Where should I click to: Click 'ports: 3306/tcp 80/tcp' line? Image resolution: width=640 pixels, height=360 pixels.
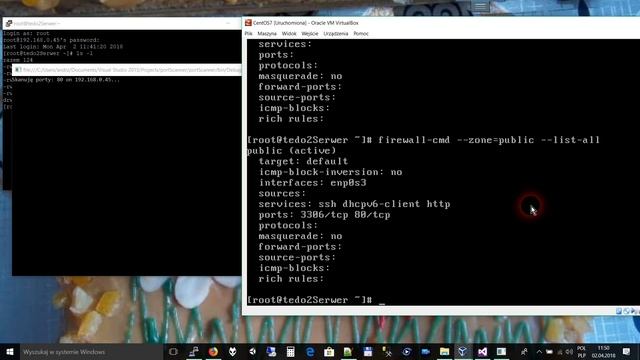pos(324,215)
